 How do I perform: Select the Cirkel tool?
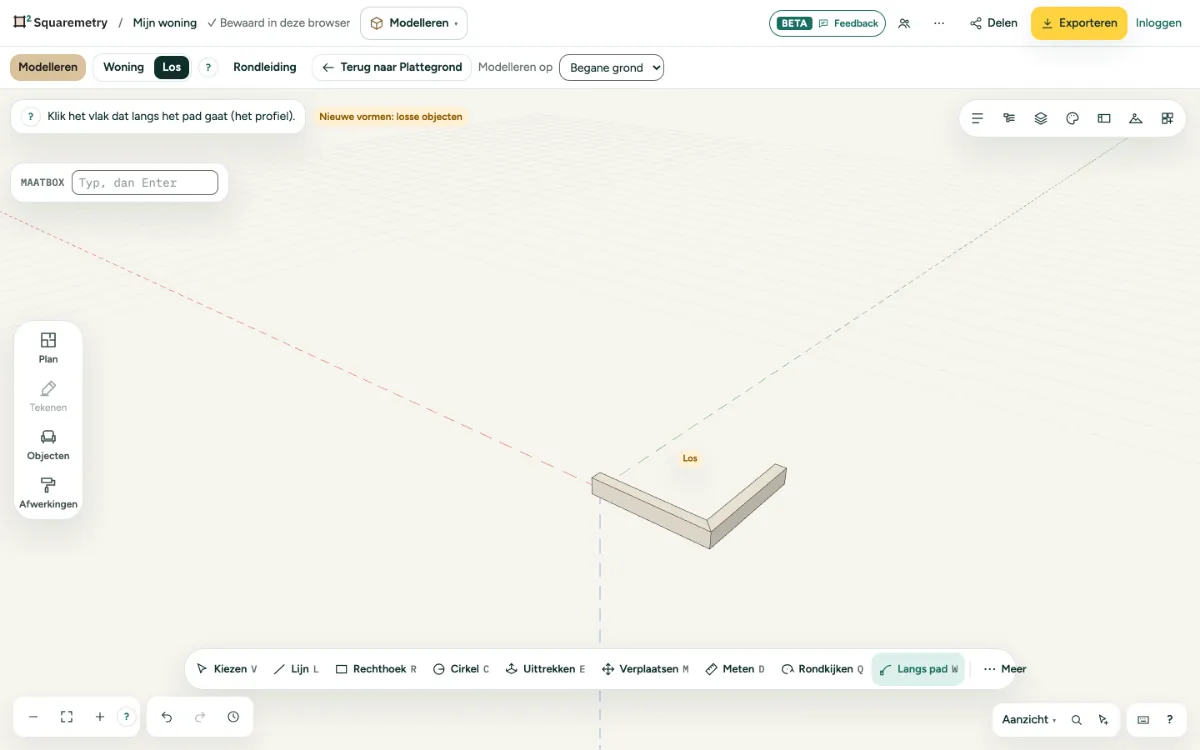pos(461,669)
